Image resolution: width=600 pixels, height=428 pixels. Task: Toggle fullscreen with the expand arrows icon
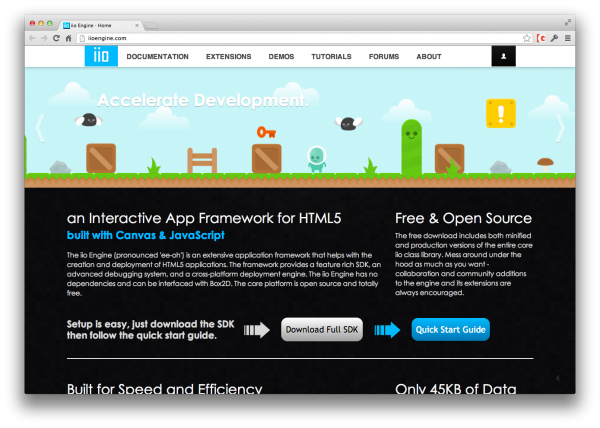568,23
